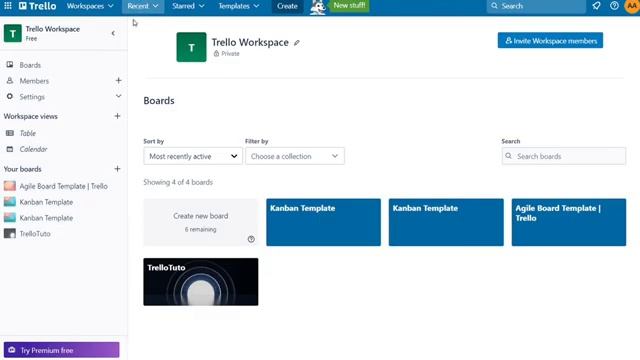This screenshot has height=360, width=640.
Task: Click the Members person icon
Action: coord(10,80)
